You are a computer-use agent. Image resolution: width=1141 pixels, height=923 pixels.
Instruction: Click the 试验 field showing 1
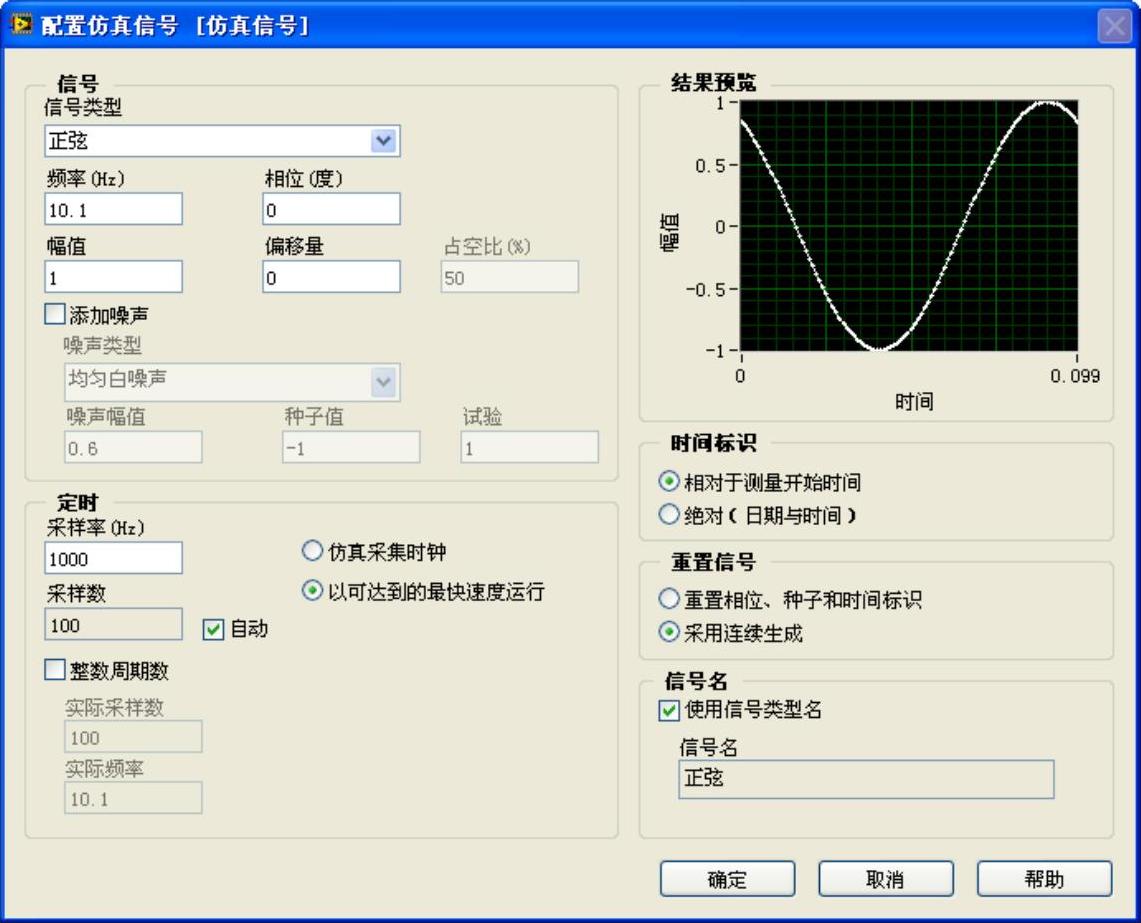coord(530,448)
